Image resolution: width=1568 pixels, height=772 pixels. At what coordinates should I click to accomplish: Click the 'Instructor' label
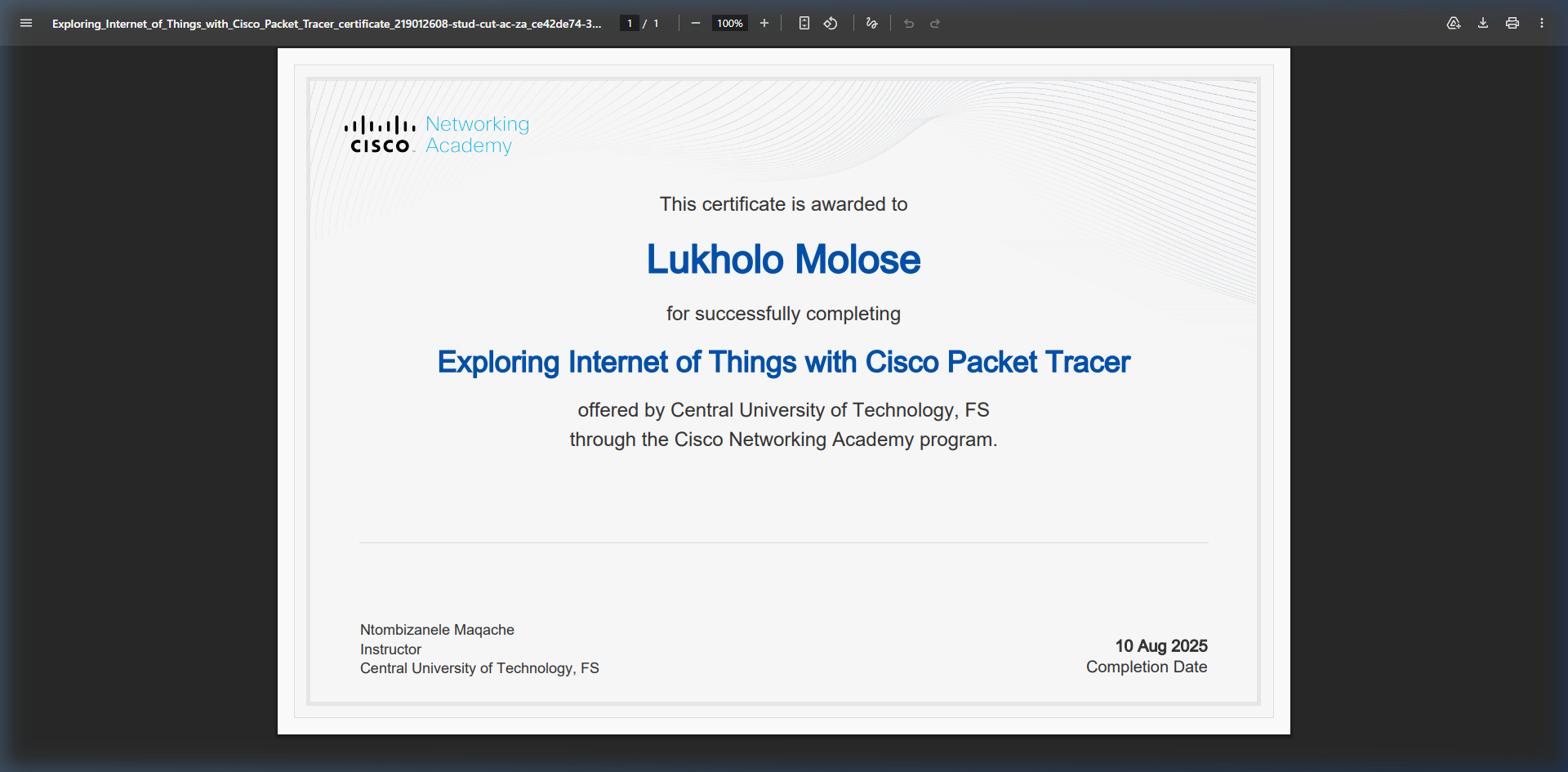pyautogui.click(x=390, y=649)
